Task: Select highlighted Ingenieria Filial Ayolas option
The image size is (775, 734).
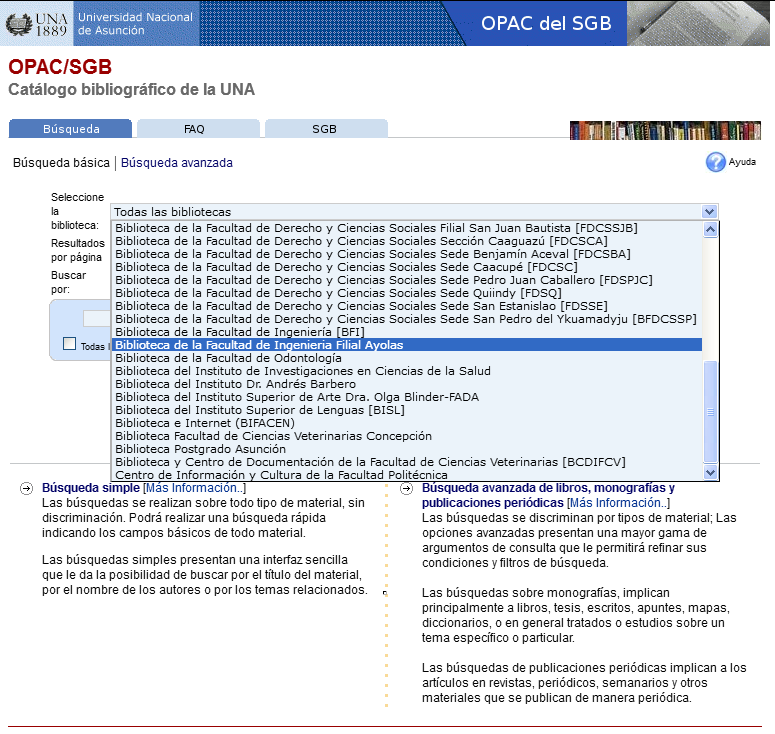Action: point(406,345)
